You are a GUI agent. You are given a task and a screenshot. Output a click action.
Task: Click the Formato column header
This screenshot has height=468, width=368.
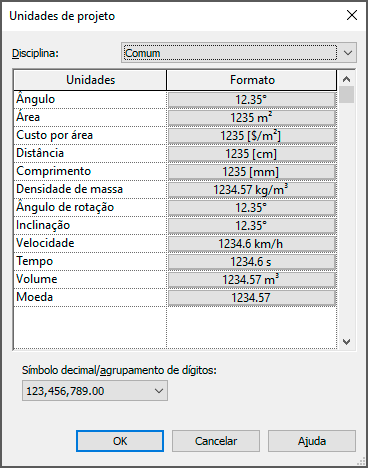coord(252,80)
